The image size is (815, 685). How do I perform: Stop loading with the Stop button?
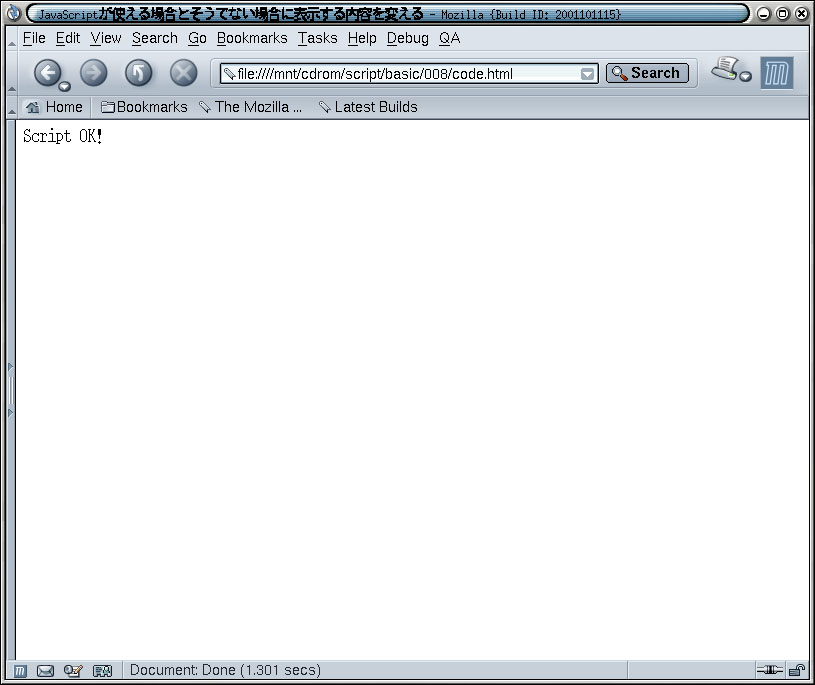pyautogui.click(x=183, y=72)
